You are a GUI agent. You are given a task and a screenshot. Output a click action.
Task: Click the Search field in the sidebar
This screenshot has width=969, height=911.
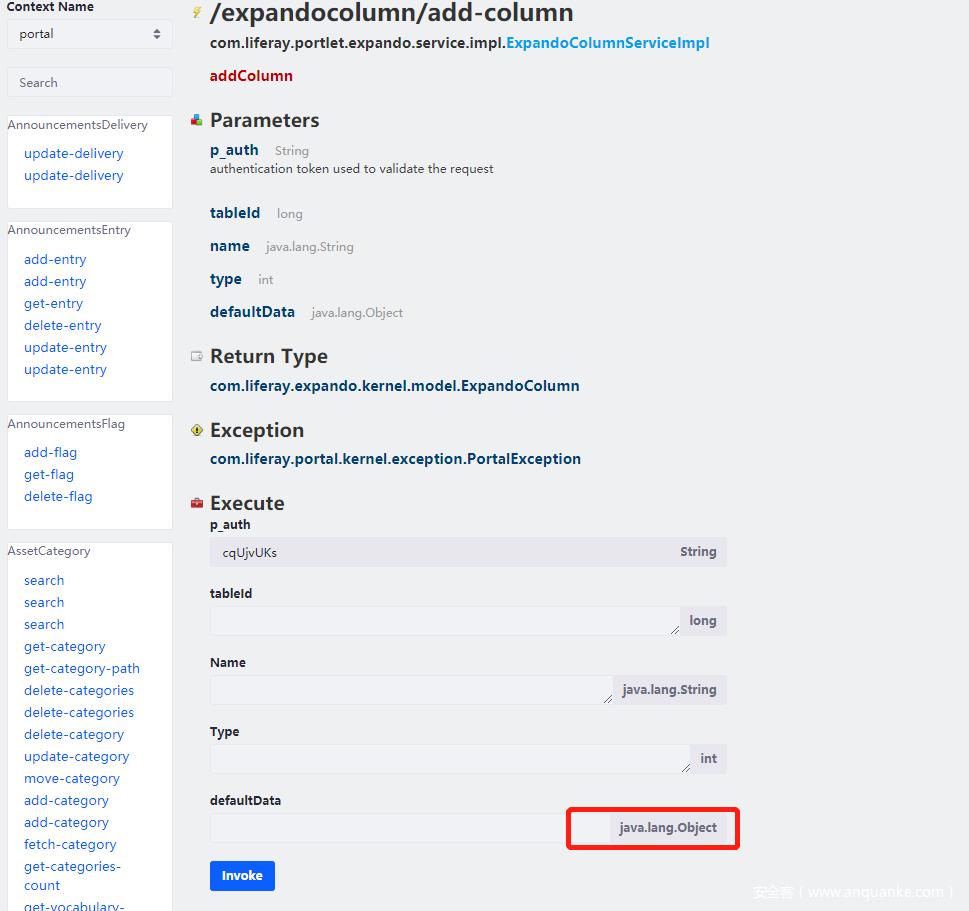[90, 82]
